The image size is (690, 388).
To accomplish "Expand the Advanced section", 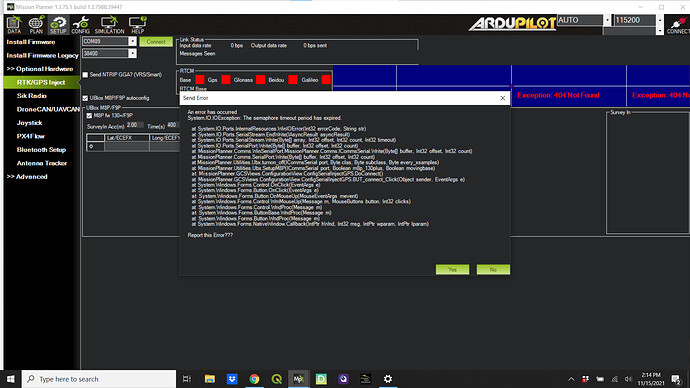I will click(x=27, y=176).
